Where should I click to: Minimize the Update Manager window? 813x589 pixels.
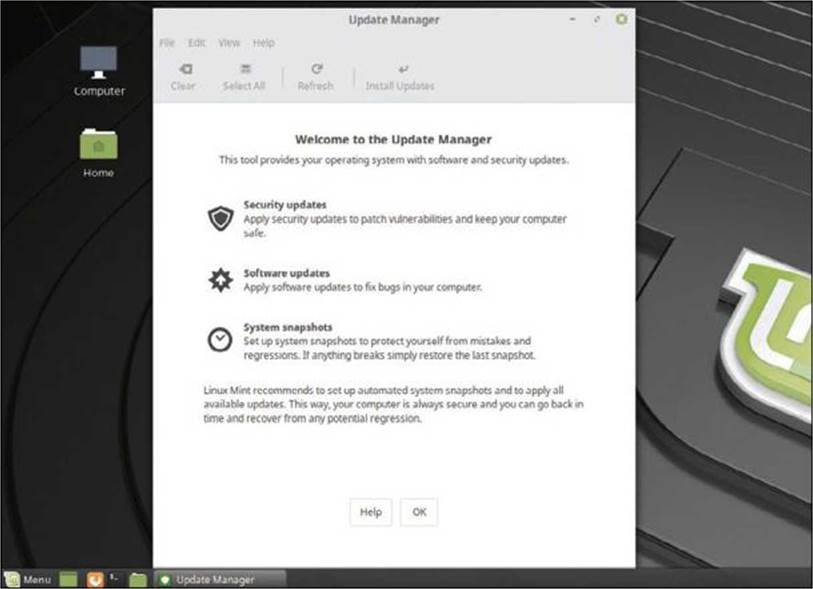[572, 19]
